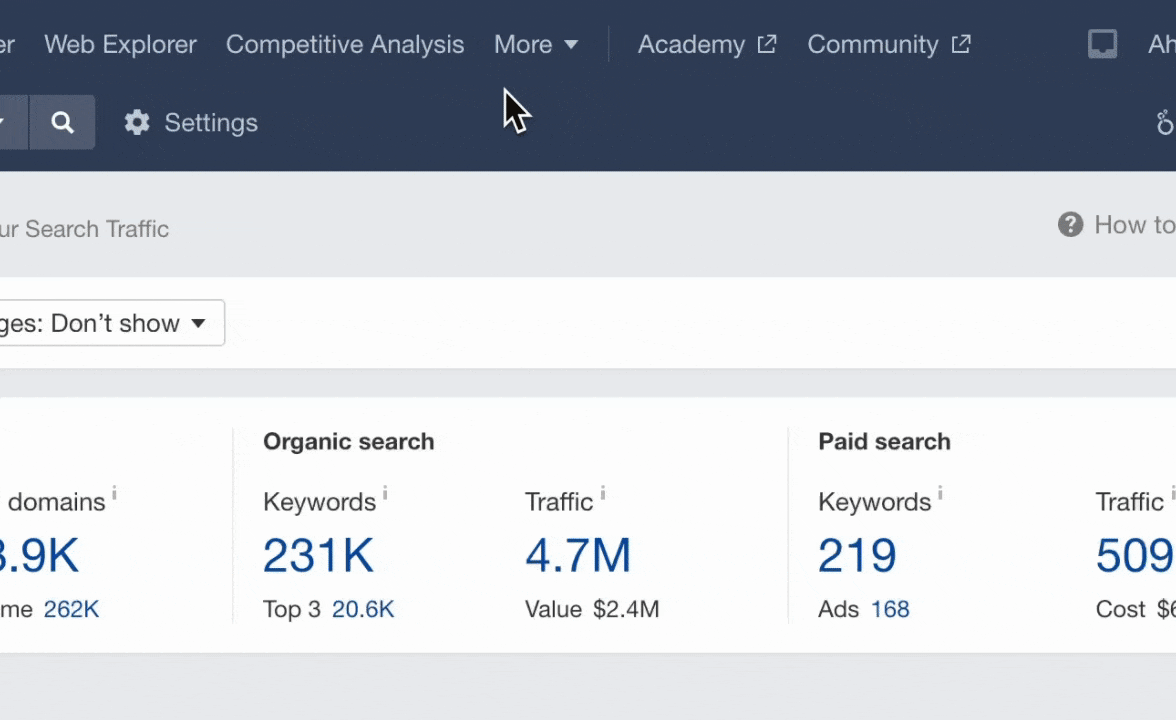This screenshot has height=720, width=1176.
Task: Click the 219 paid keywords number
Action: (x=857, y=556)
